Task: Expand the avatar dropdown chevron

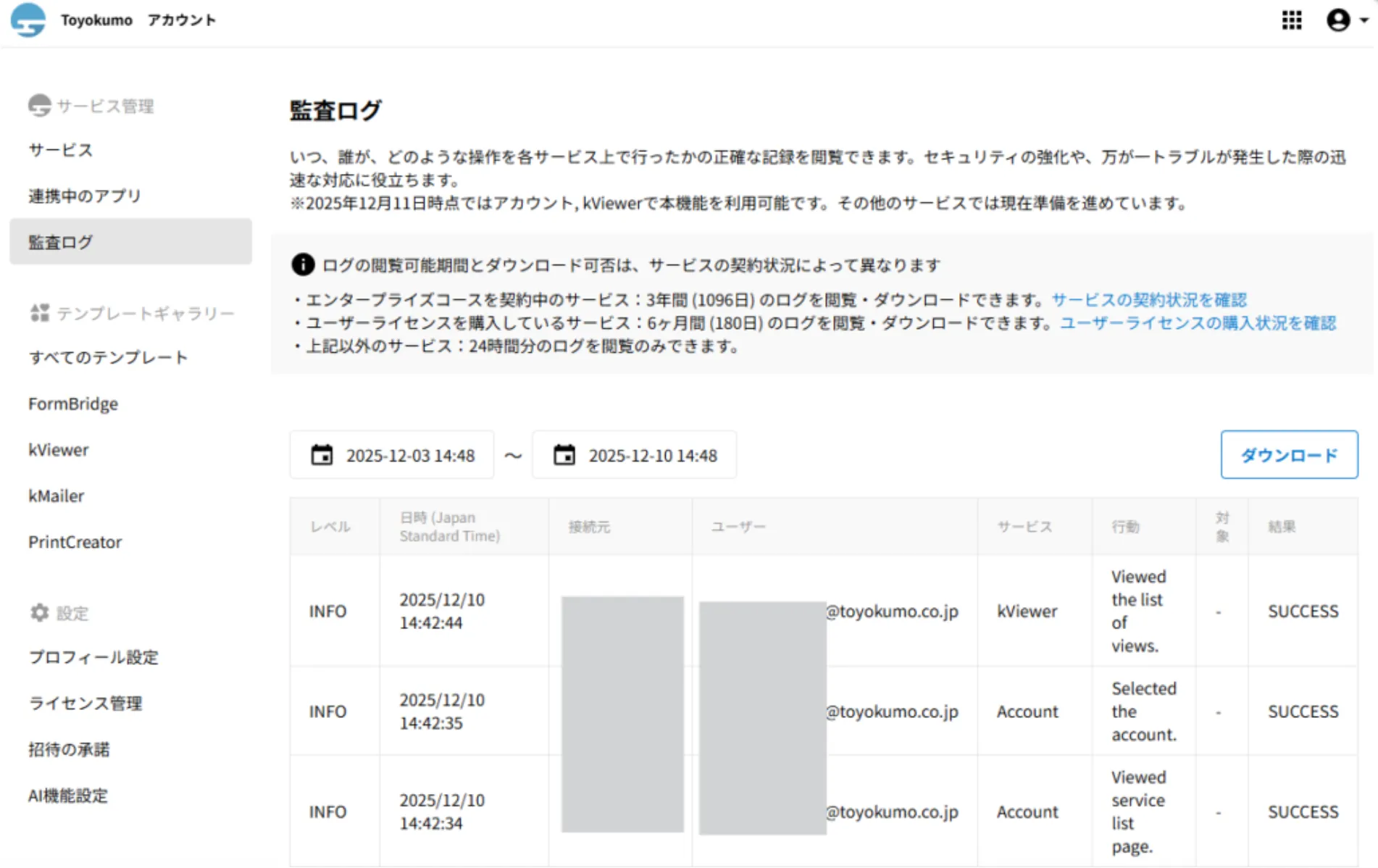Action: pos(1361,20)
